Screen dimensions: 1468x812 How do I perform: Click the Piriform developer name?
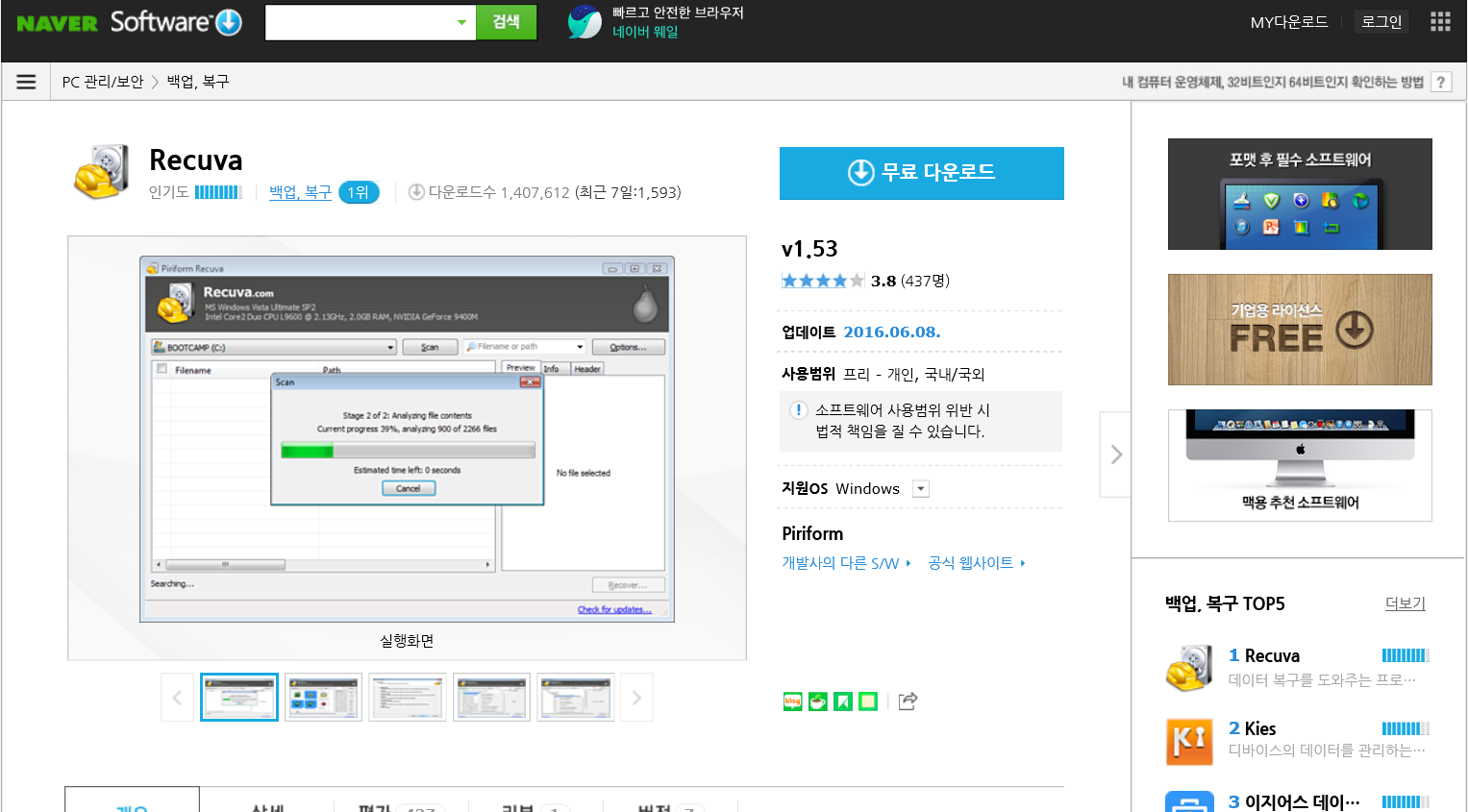[x=812, y=533]
